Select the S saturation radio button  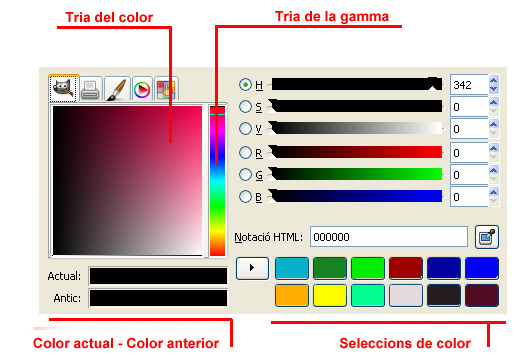[245, 107]
